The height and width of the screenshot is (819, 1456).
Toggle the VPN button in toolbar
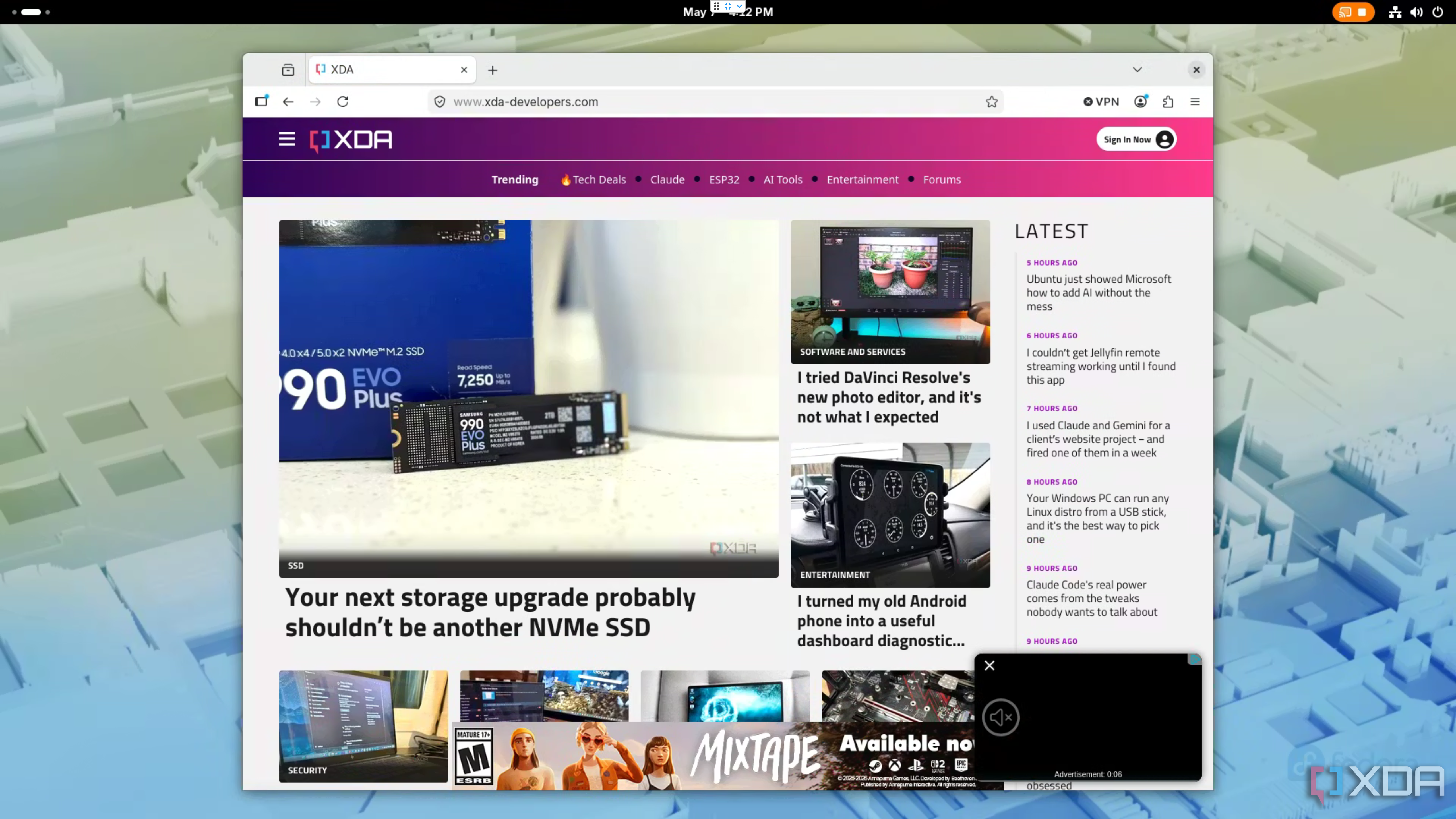pos(1101,102)
